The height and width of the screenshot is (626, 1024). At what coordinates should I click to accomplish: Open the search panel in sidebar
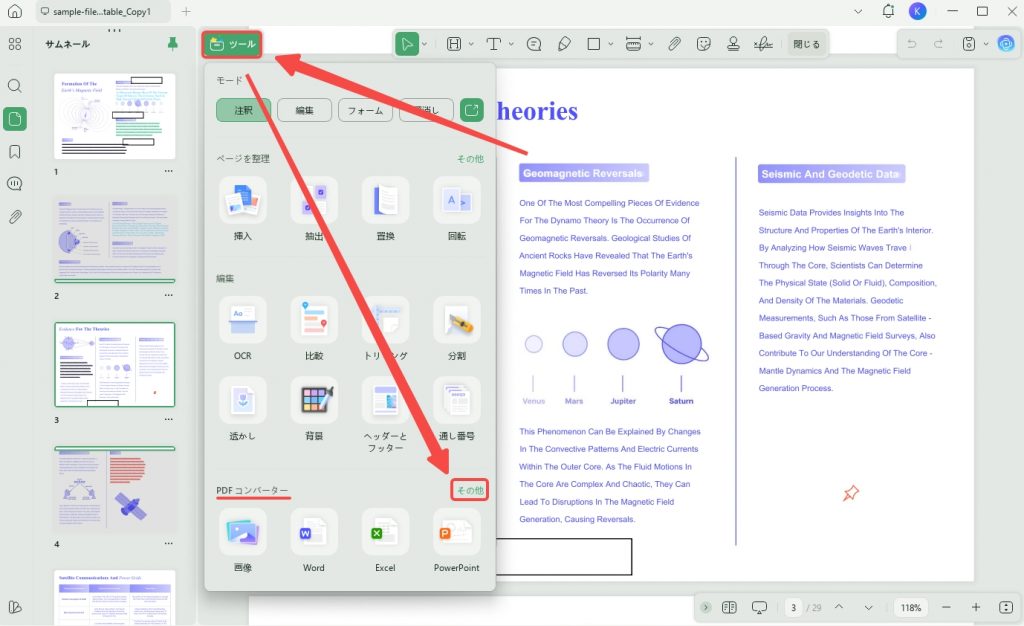click(x=14, y=86)
